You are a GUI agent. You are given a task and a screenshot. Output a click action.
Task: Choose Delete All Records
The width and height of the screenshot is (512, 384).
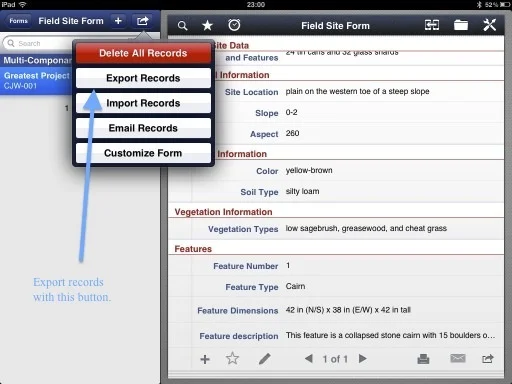143,53
